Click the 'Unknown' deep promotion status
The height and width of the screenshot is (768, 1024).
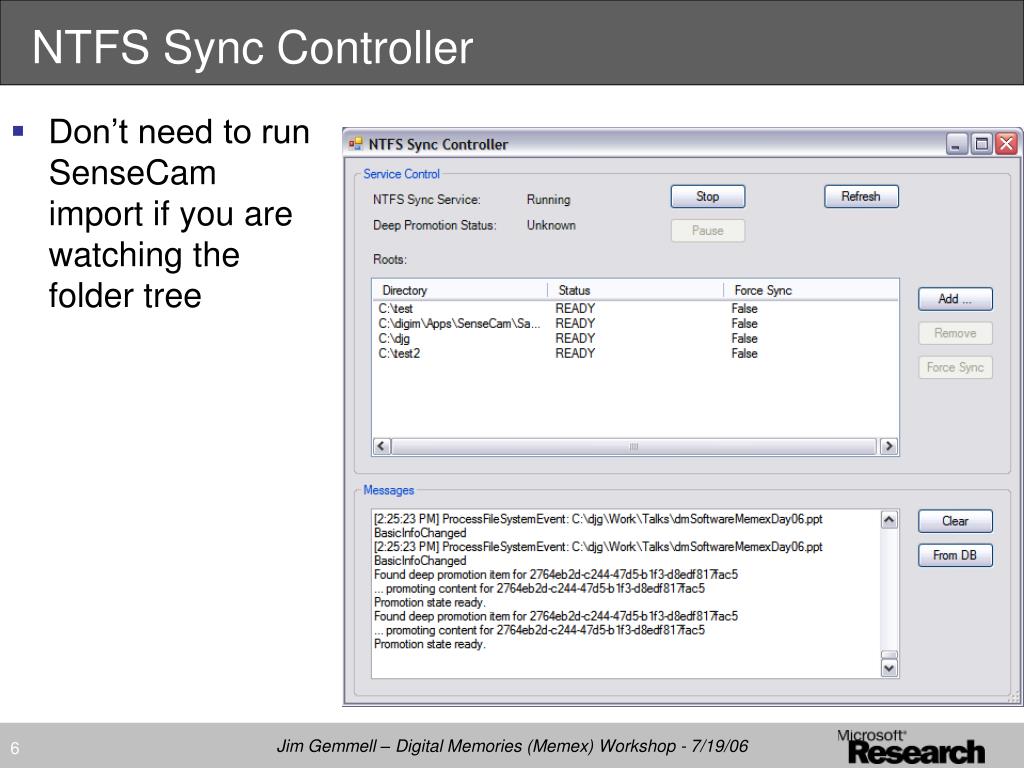click(551, 225)
